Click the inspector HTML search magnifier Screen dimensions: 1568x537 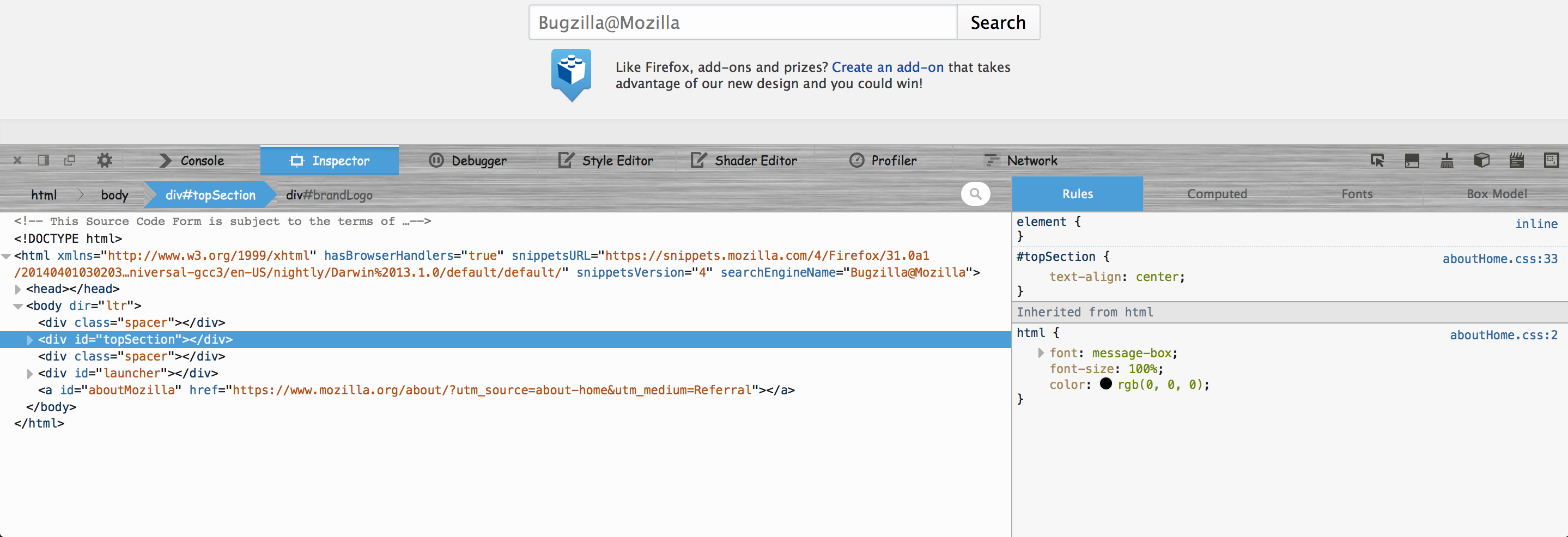(975, 194)
